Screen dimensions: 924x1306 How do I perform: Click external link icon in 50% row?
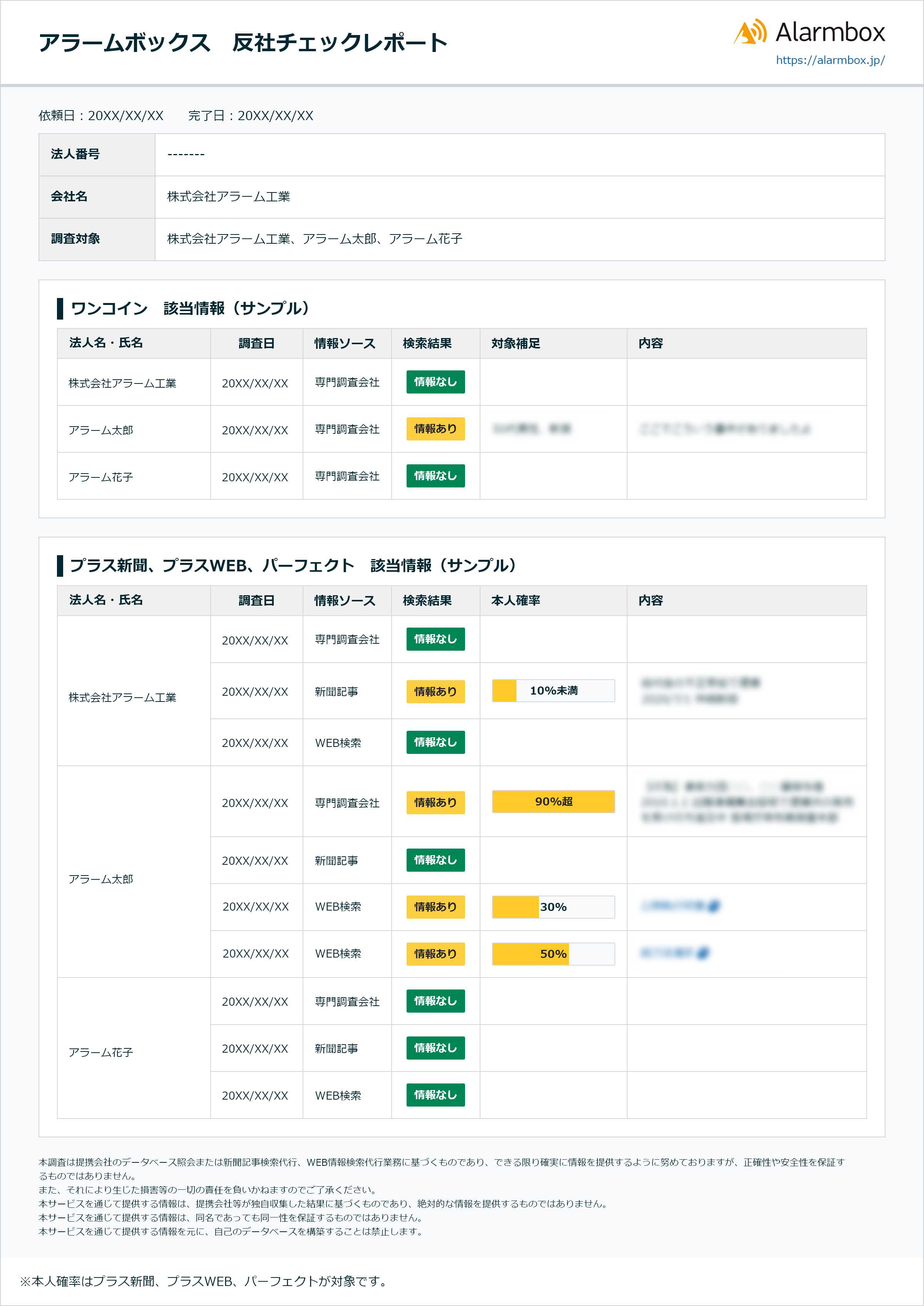703,953
